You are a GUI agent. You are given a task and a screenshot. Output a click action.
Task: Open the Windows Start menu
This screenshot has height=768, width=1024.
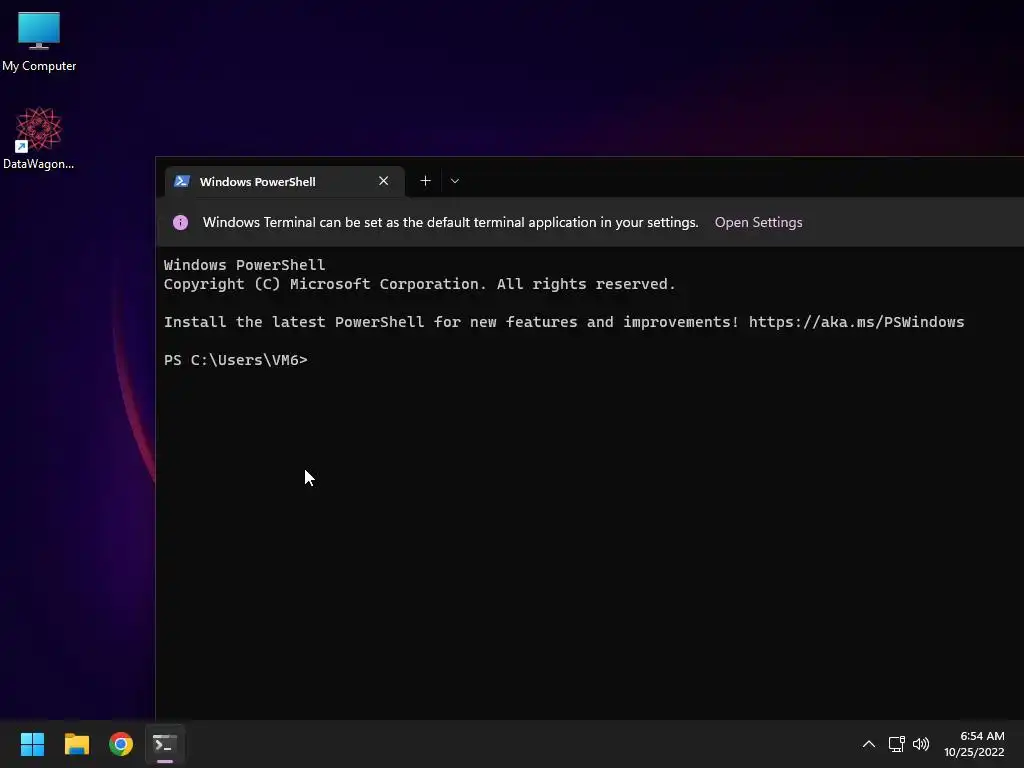point(32,744)
